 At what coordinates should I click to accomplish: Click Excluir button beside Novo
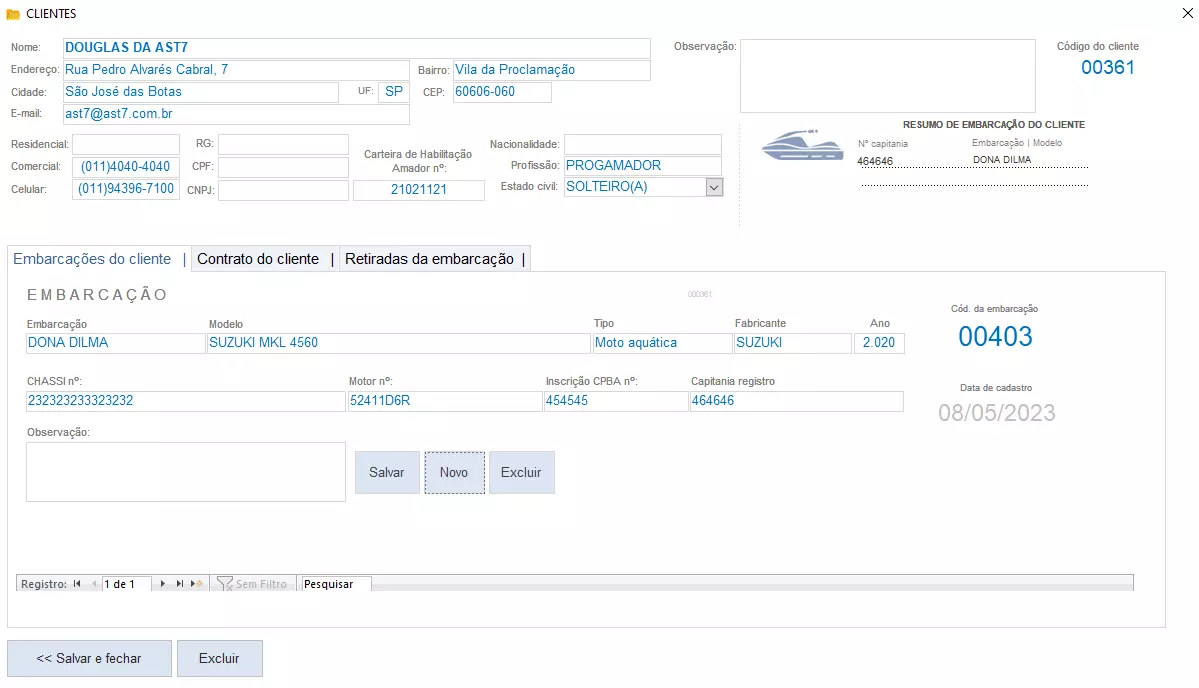[x=522, y=472]
